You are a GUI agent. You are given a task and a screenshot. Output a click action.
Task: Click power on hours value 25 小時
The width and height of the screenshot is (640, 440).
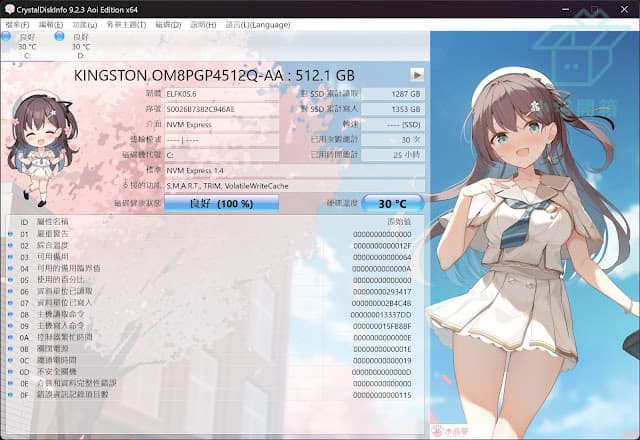pos(393,155)
